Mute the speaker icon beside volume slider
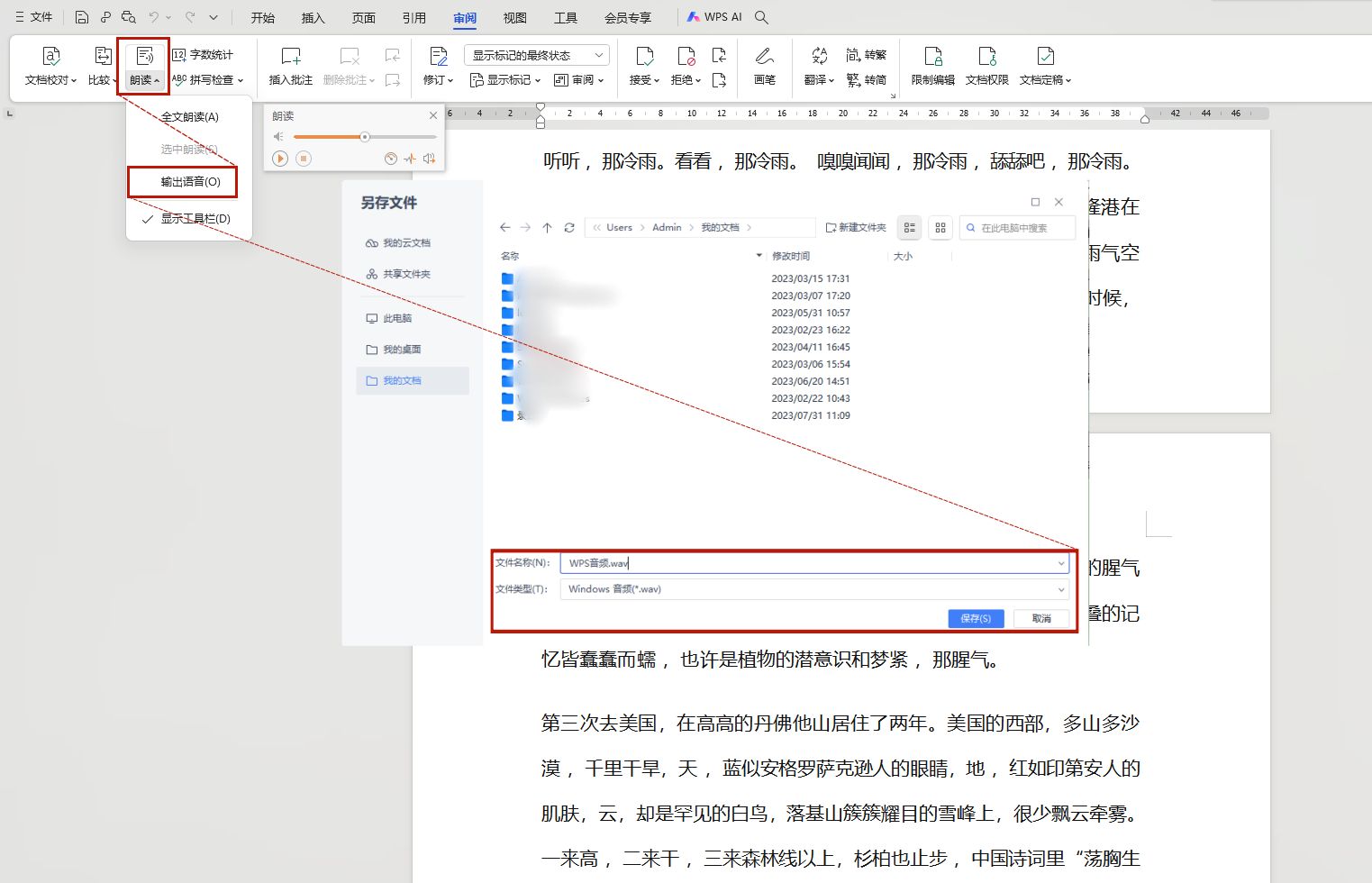This screenshot has width=1372, height=883. pos(278,137)
